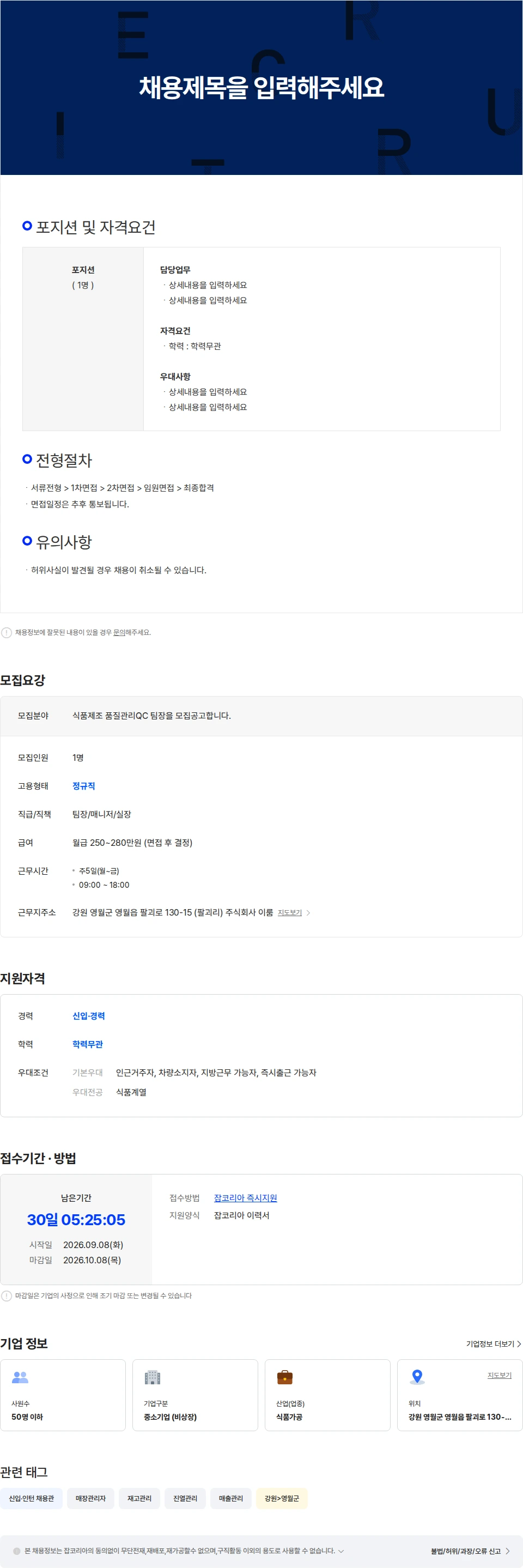
Task: Click the salary text 월급 250~280만원
Action: [x=132, y=843]
